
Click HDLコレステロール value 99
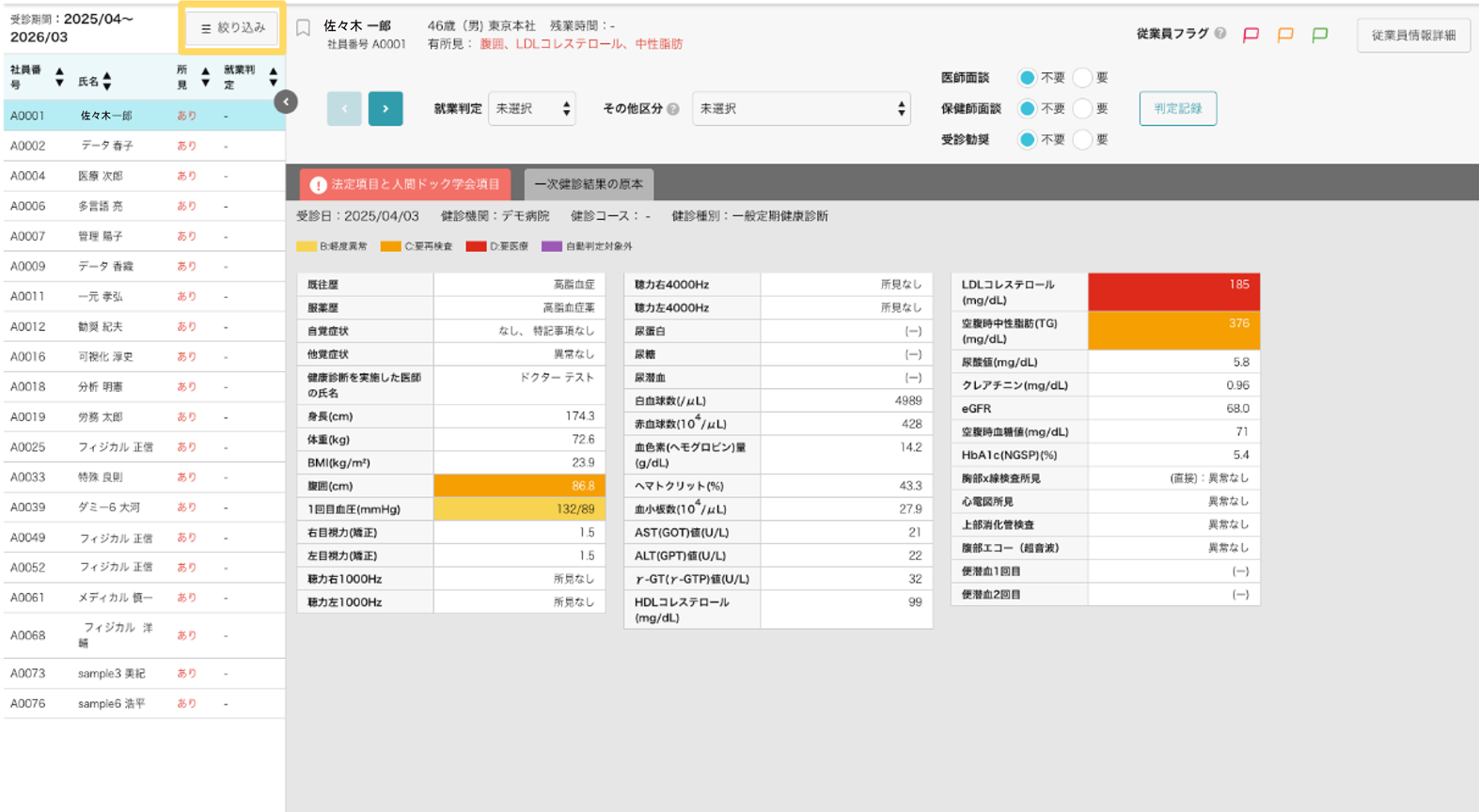[x=846, y=610]
